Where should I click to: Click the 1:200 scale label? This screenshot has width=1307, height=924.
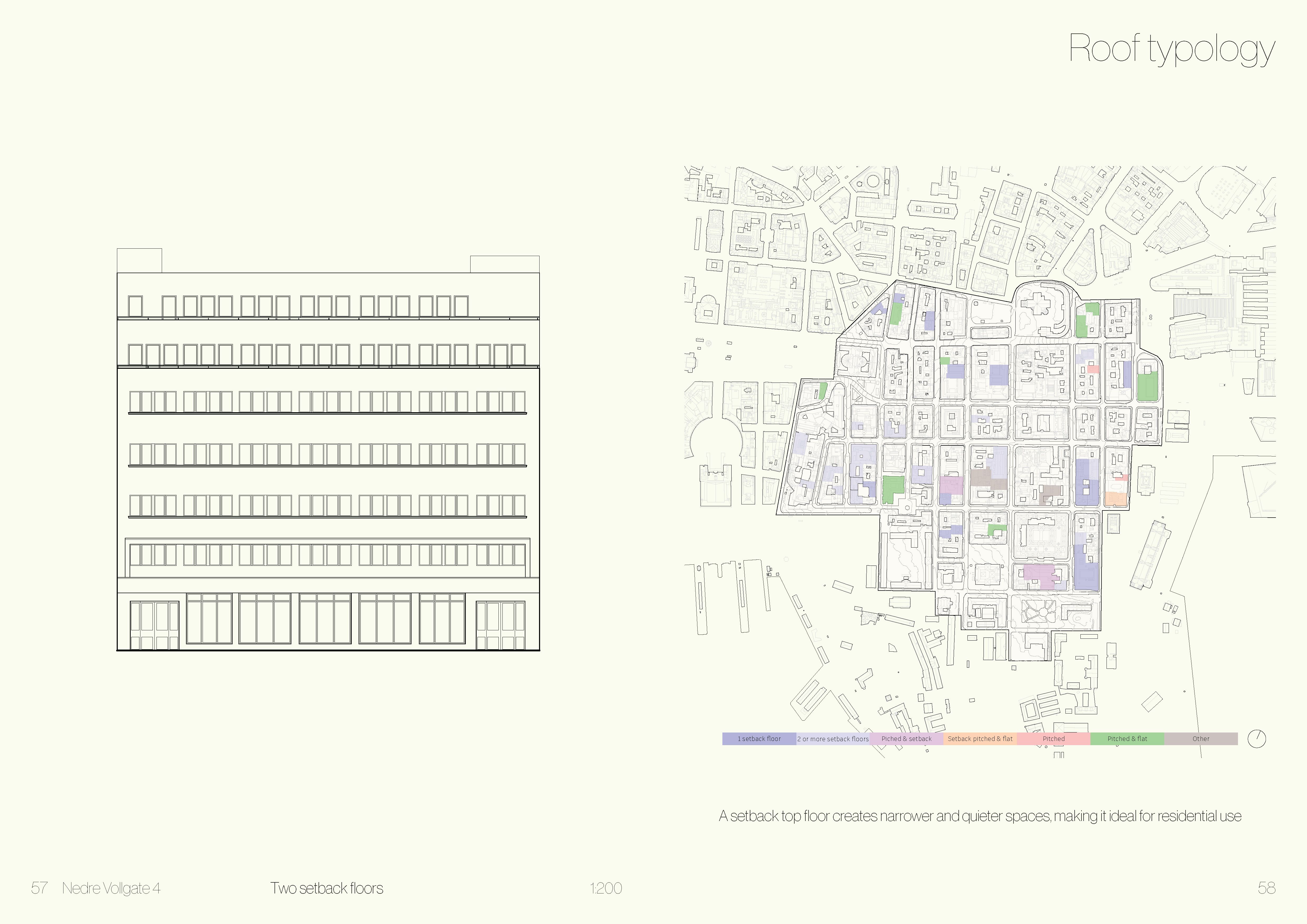pos(606,888)
